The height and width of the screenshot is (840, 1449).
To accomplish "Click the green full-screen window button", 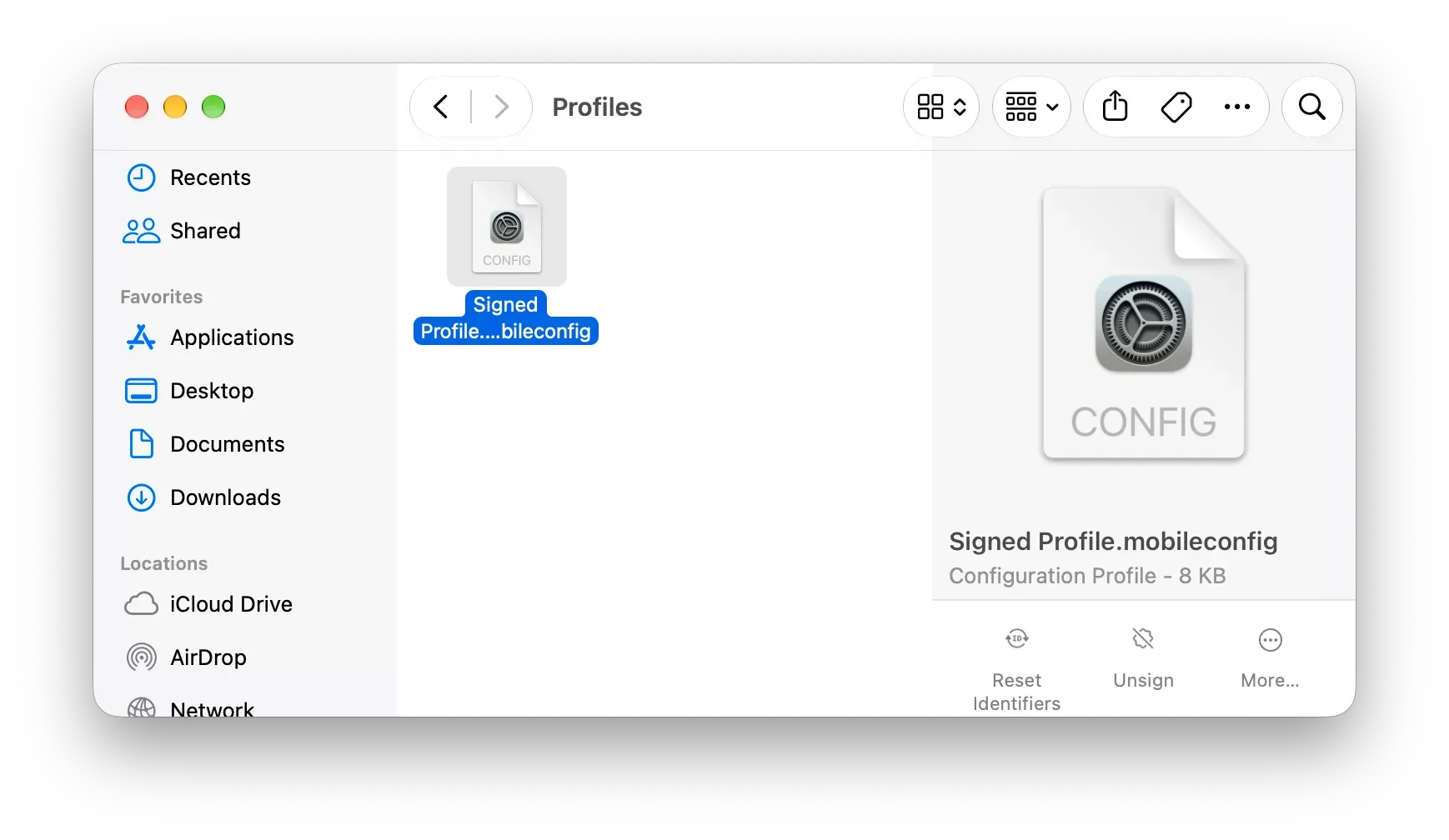I will (213, 107).
